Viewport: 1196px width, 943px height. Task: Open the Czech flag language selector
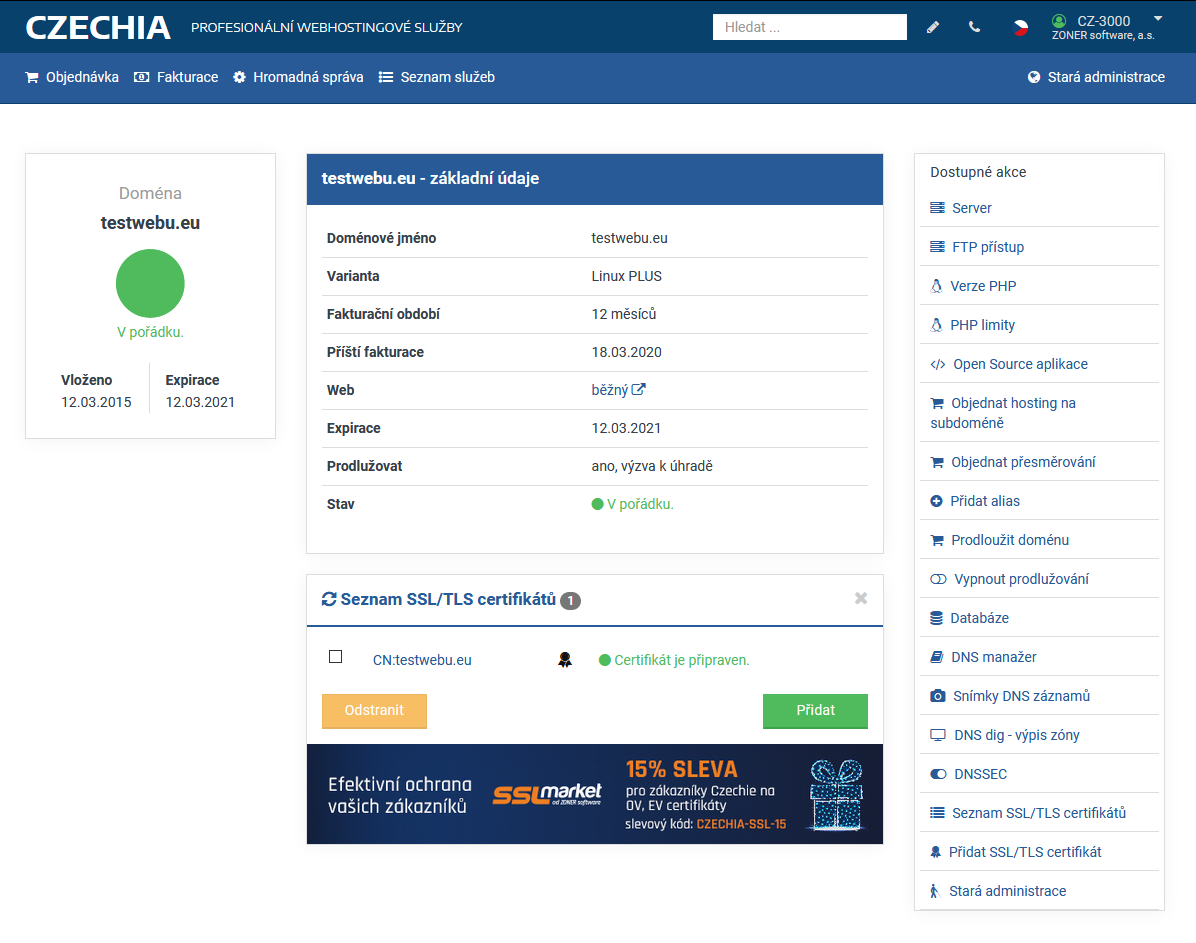[x=1020, y=27]
